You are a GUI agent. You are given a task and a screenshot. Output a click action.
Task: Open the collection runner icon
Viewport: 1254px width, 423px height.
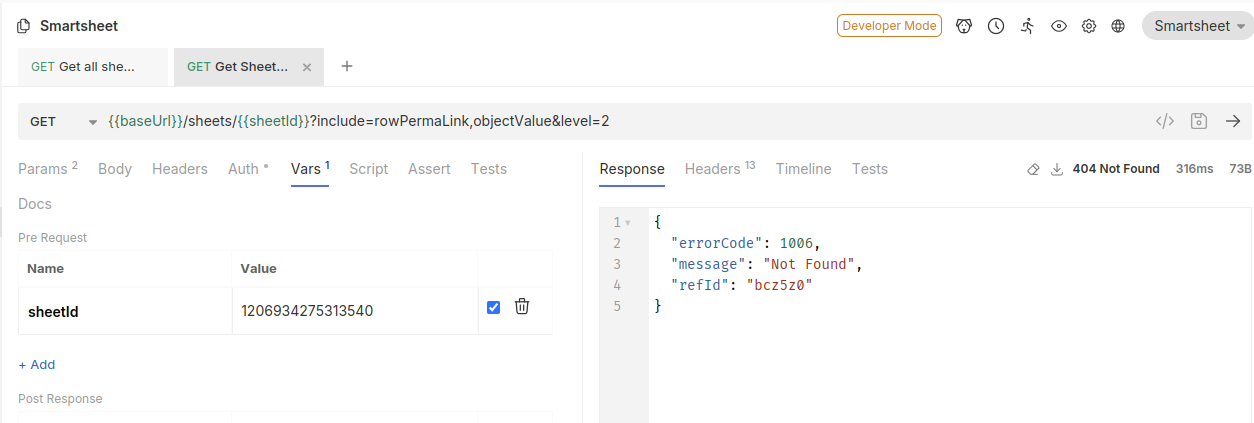1028,26
